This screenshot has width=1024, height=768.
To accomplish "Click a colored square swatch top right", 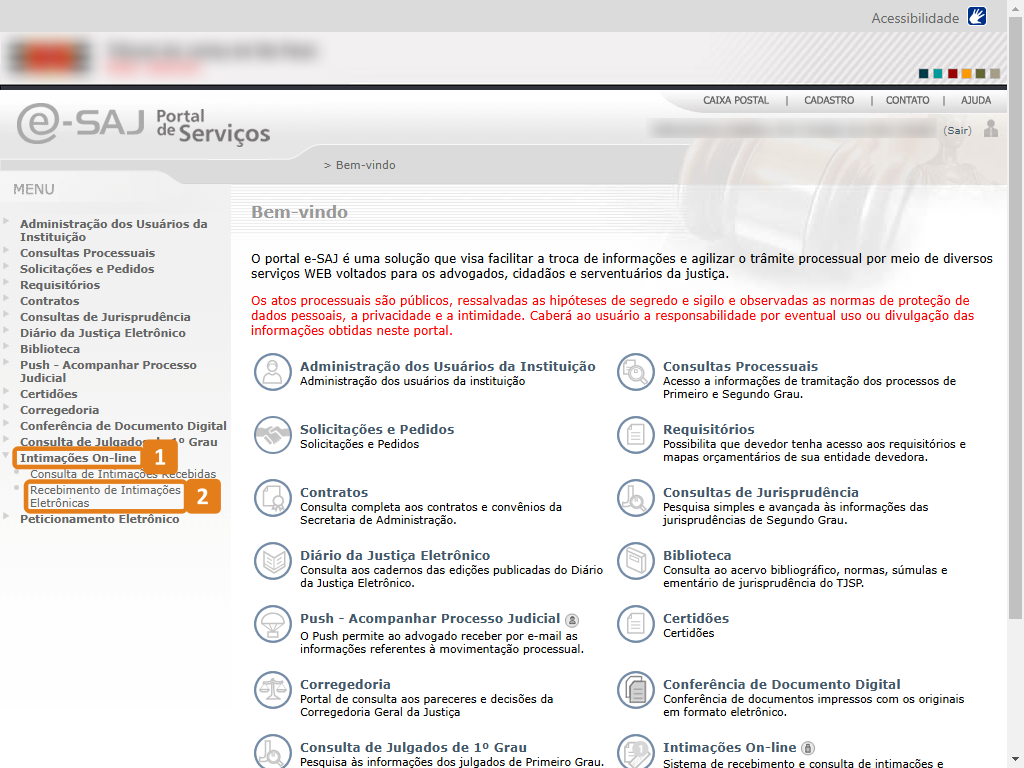I will click(925, 73).
